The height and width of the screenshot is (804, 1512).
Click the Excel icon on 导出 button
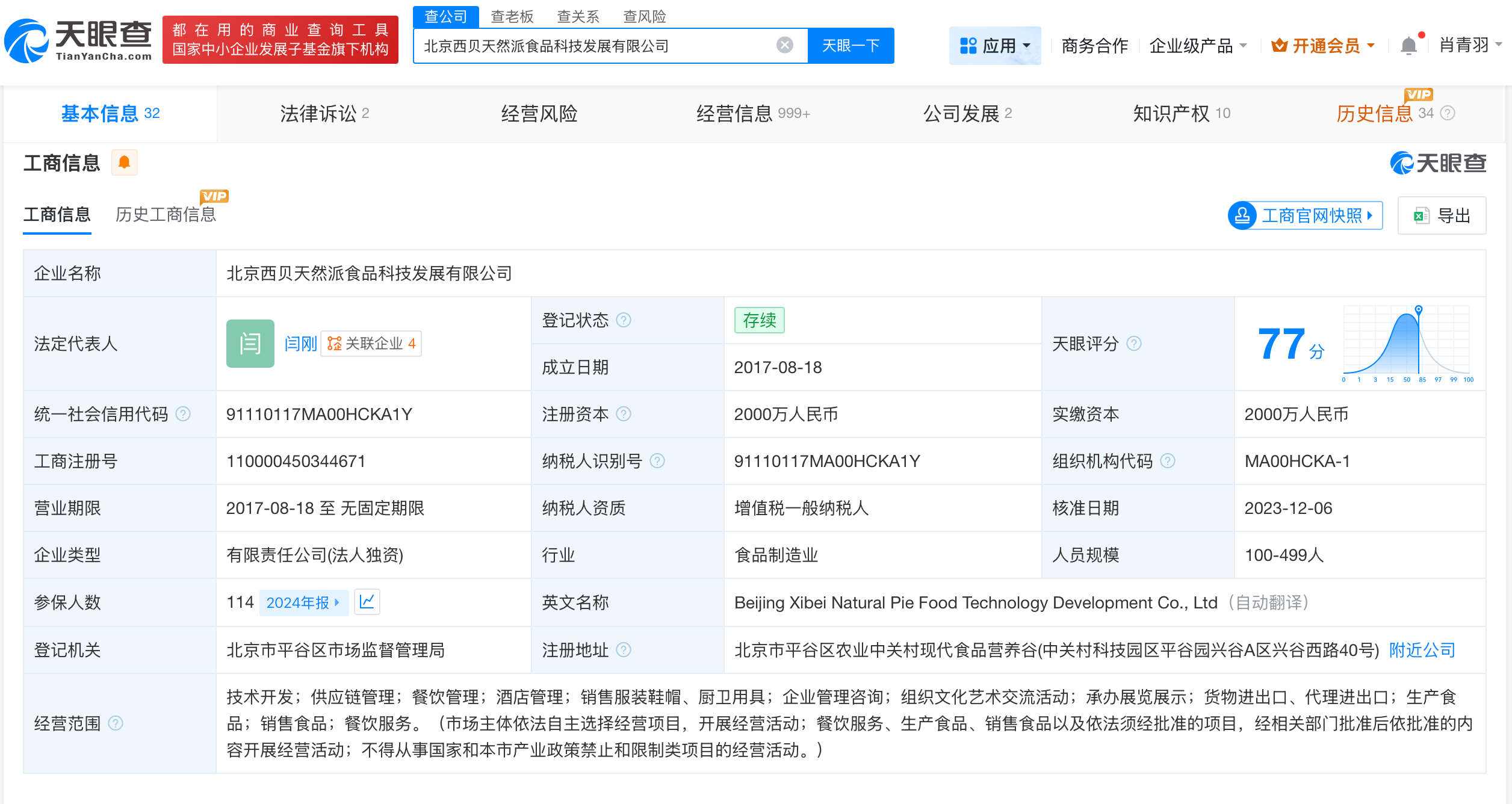point(1422,215)
